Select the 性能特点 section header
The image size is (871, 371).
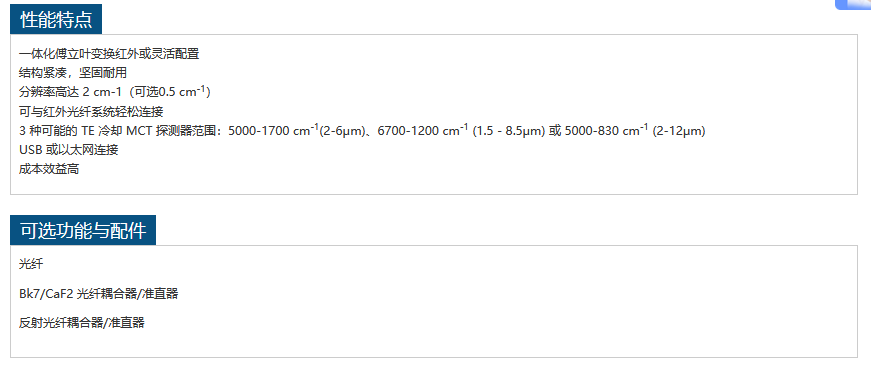pos(56,20)
